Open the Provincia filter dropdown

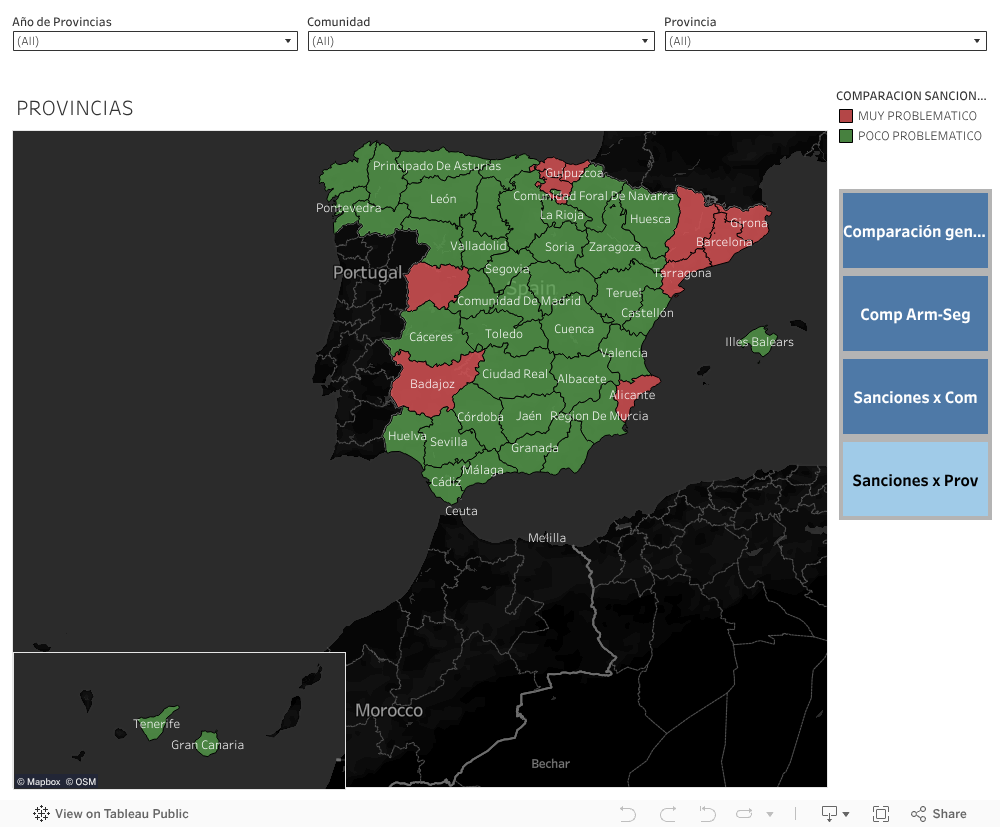click(826, 41)
